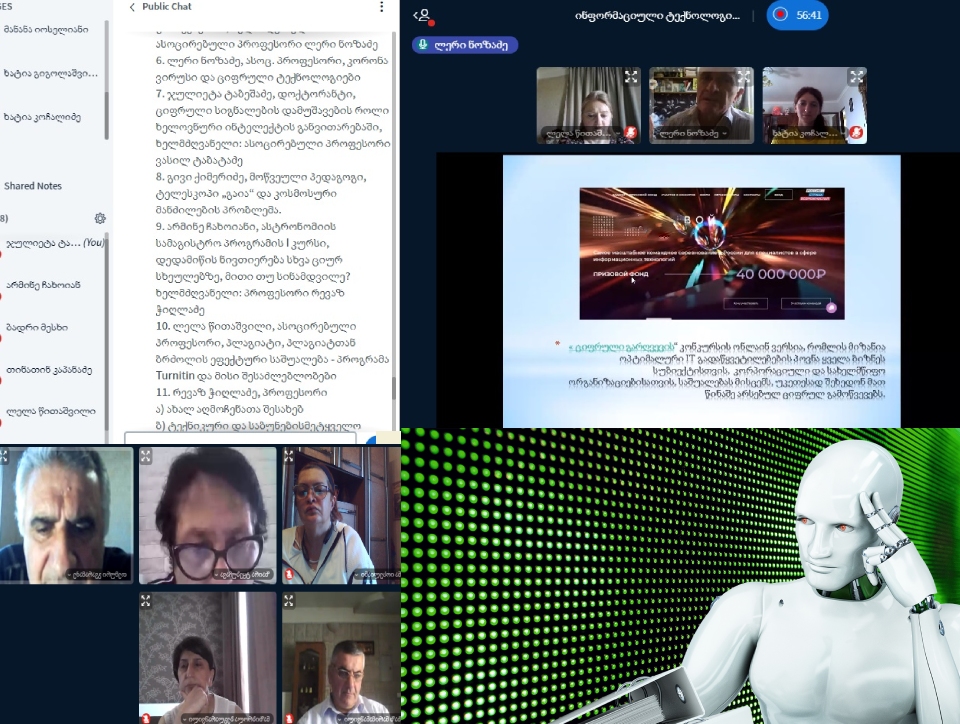
Task: Fullscreen the webcam of woman with glasses
Action: point(147,456)
